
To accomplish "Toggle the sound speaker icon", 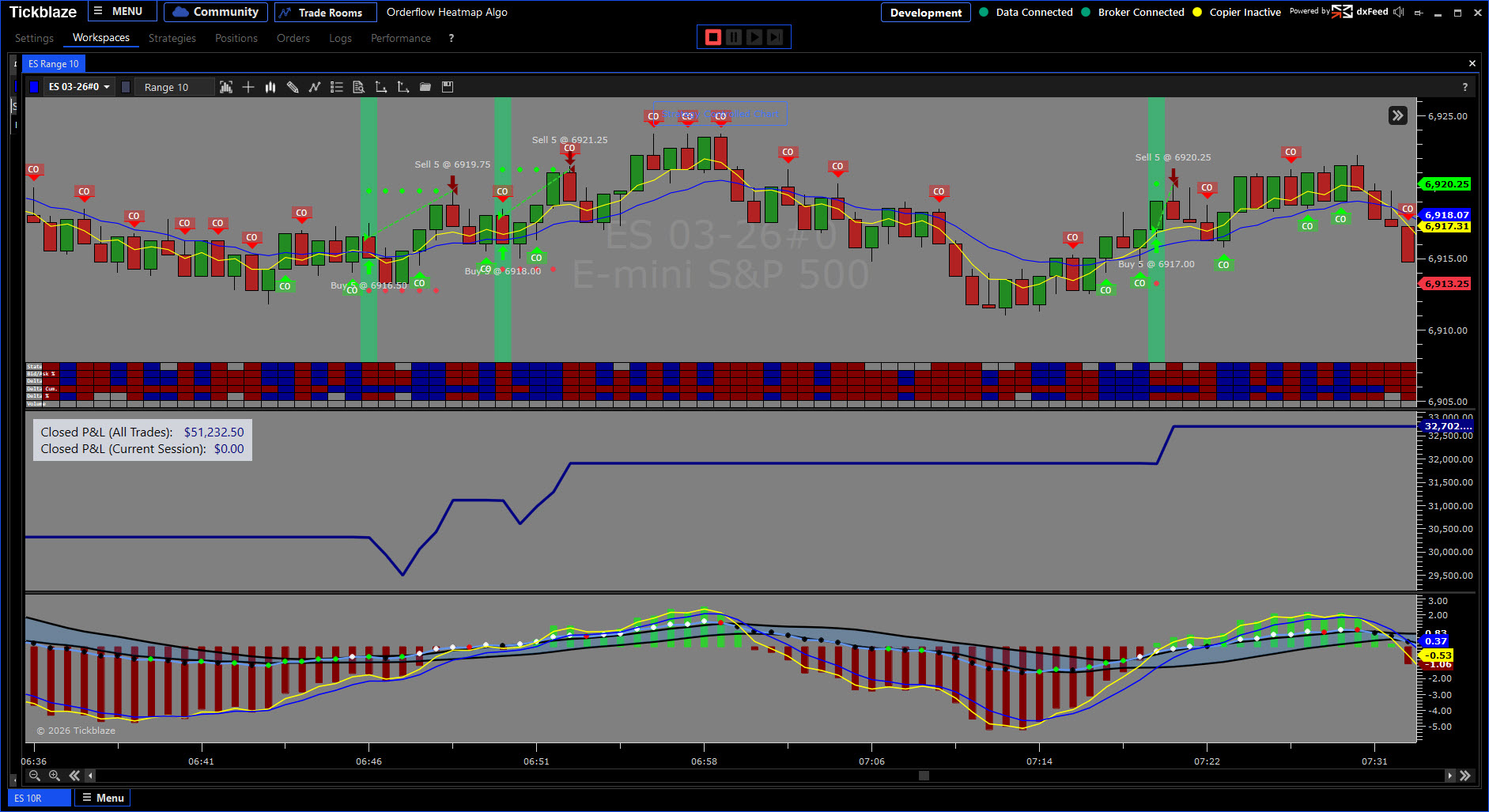I will [x=1399, y=12].
